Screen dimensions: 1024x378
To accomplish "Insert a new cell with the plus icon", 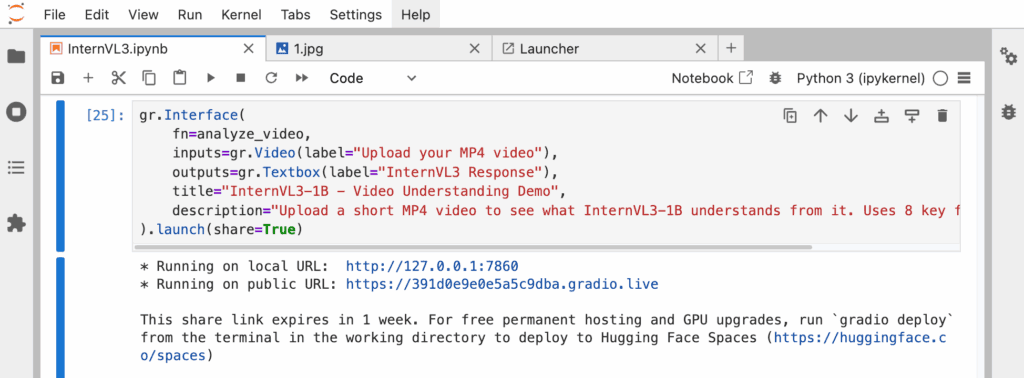I will [88, 78].
